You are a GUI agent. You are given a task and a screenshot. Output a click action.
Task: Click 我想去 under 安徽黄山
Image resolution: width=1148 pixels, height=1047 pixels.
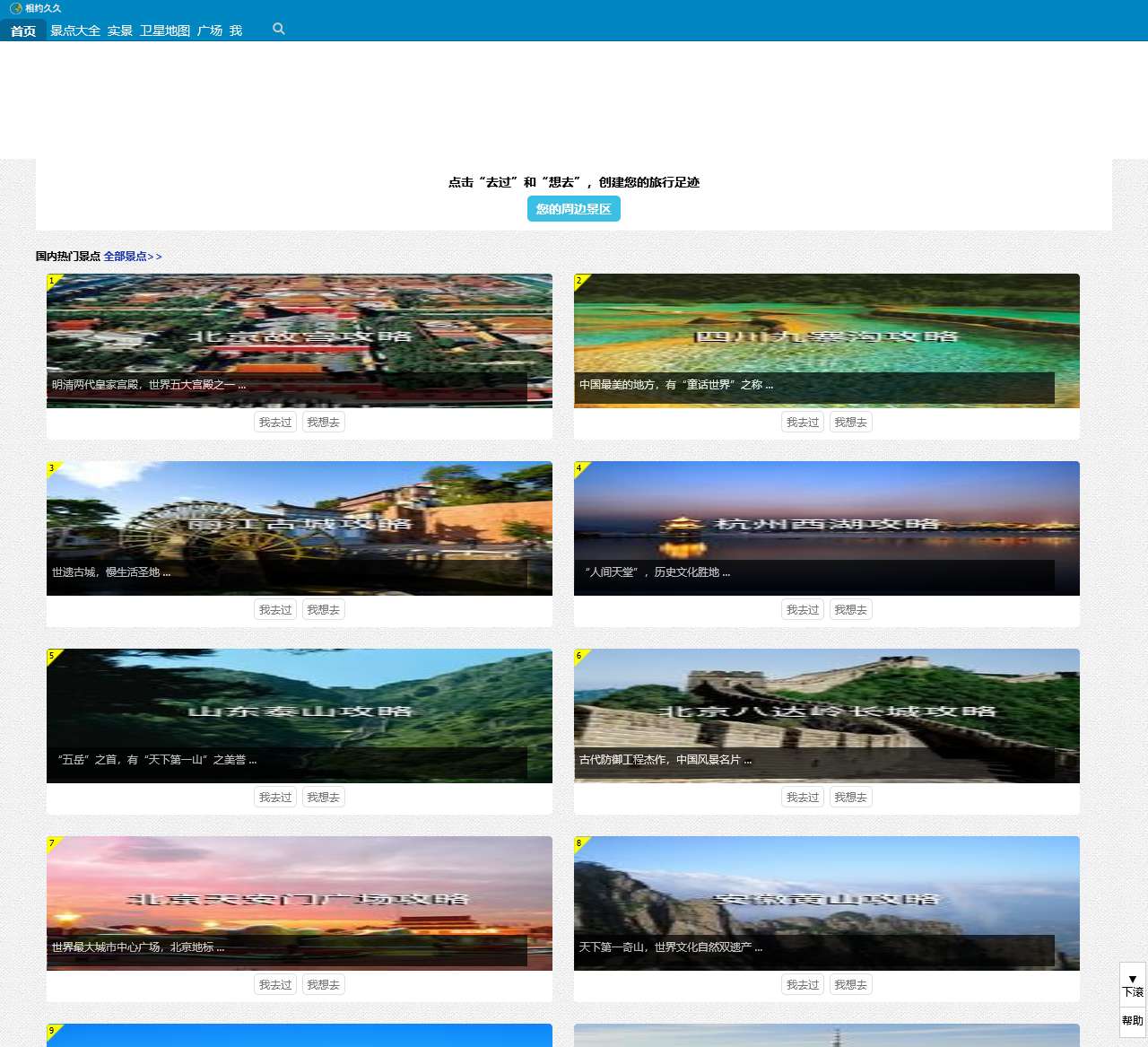tap(850, 985)
